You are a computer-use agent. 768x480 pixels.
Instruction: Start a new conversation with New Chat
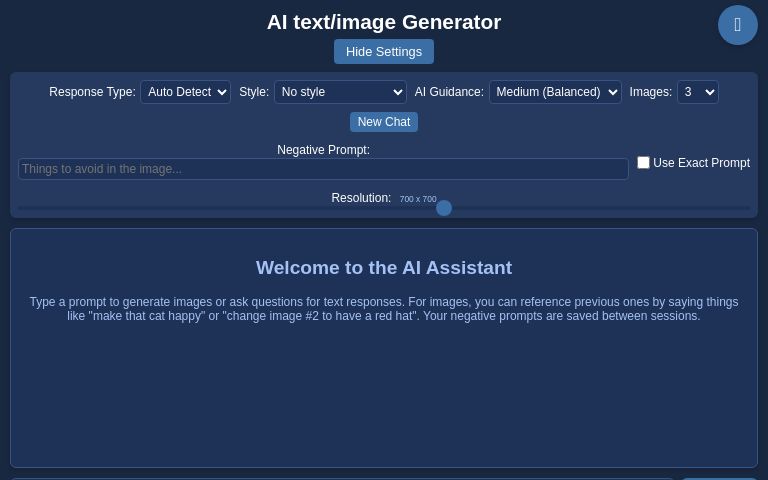[x=384, y=122]
